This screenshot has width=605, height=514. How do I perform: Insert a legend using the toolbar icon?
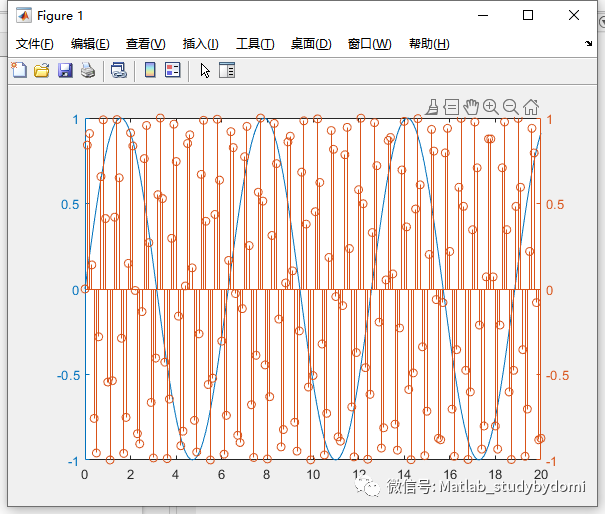pos(172,70)
